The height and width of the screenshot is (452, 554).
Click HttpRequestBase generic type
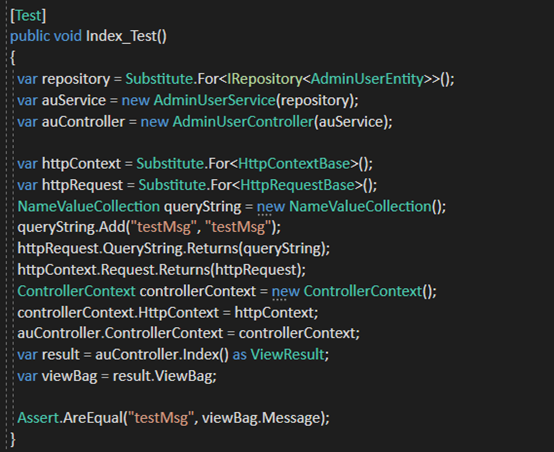(297, 185)
